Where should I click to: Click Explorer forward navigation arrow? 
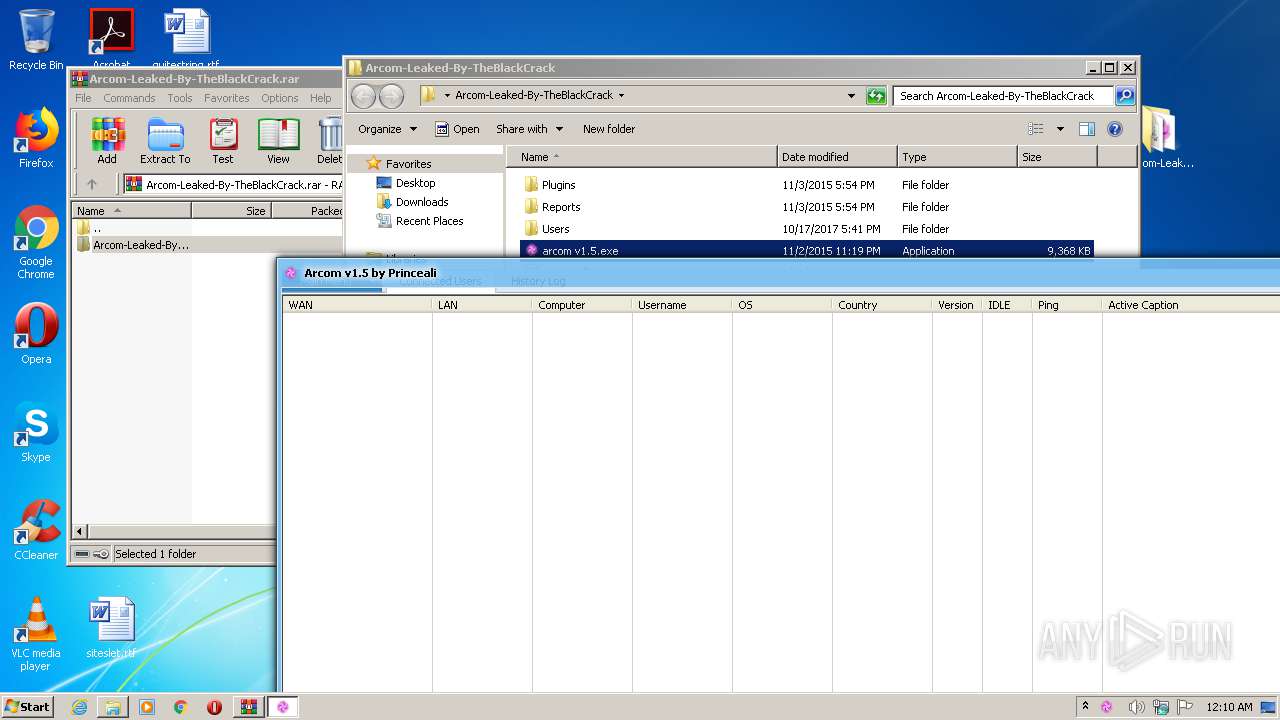pyautogui.click(x=391, y=96)
